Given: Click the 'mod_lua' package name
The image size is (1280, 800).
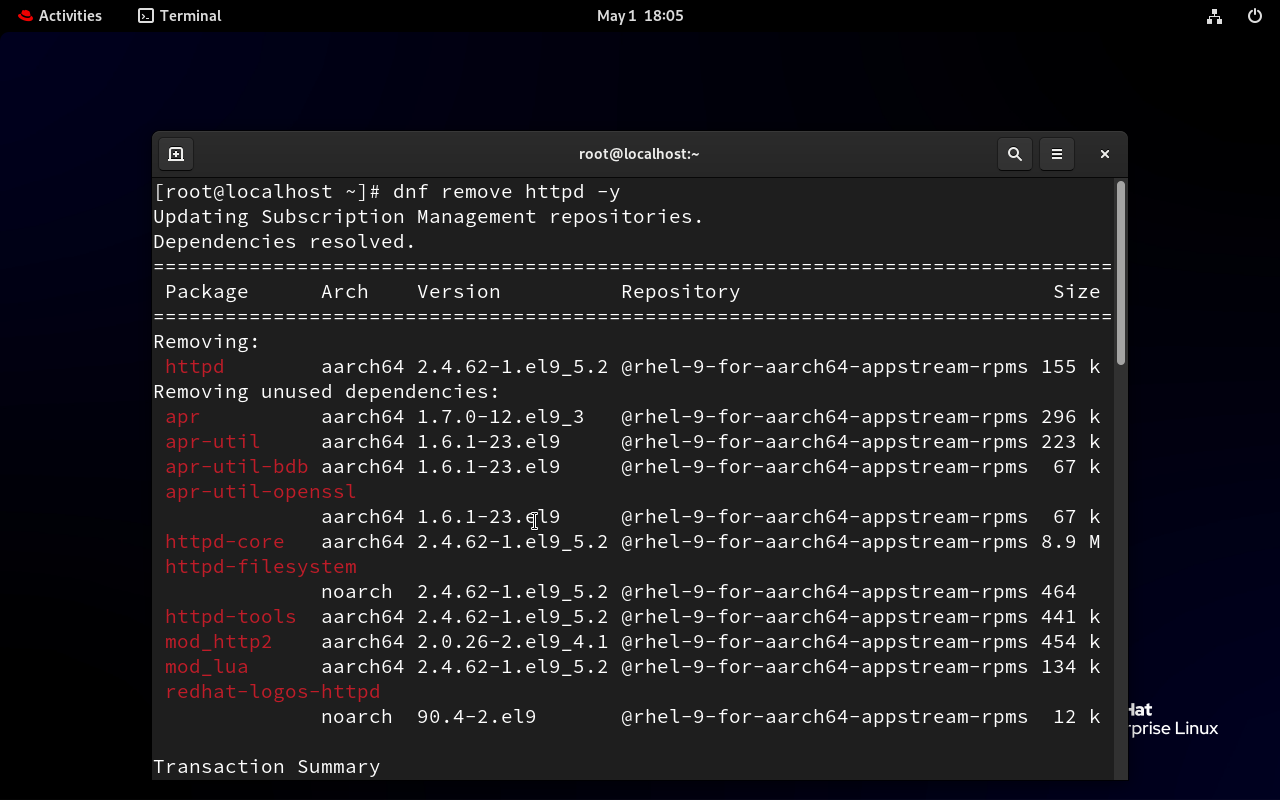Looking at the screenshot, I should pos(207,667).
